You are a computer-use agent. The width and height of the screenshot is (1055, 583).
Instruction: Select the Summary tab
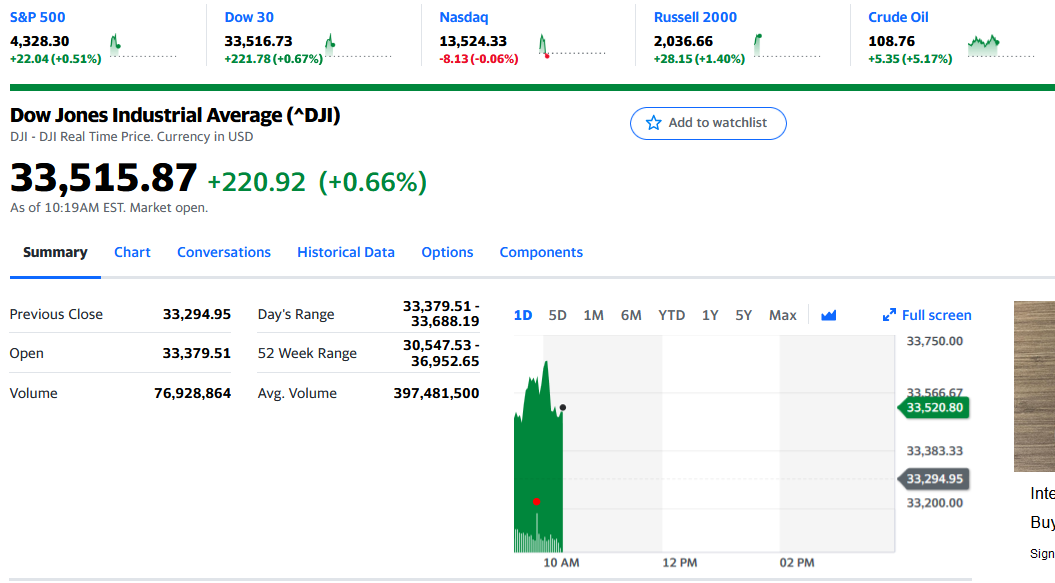point(55,252)
